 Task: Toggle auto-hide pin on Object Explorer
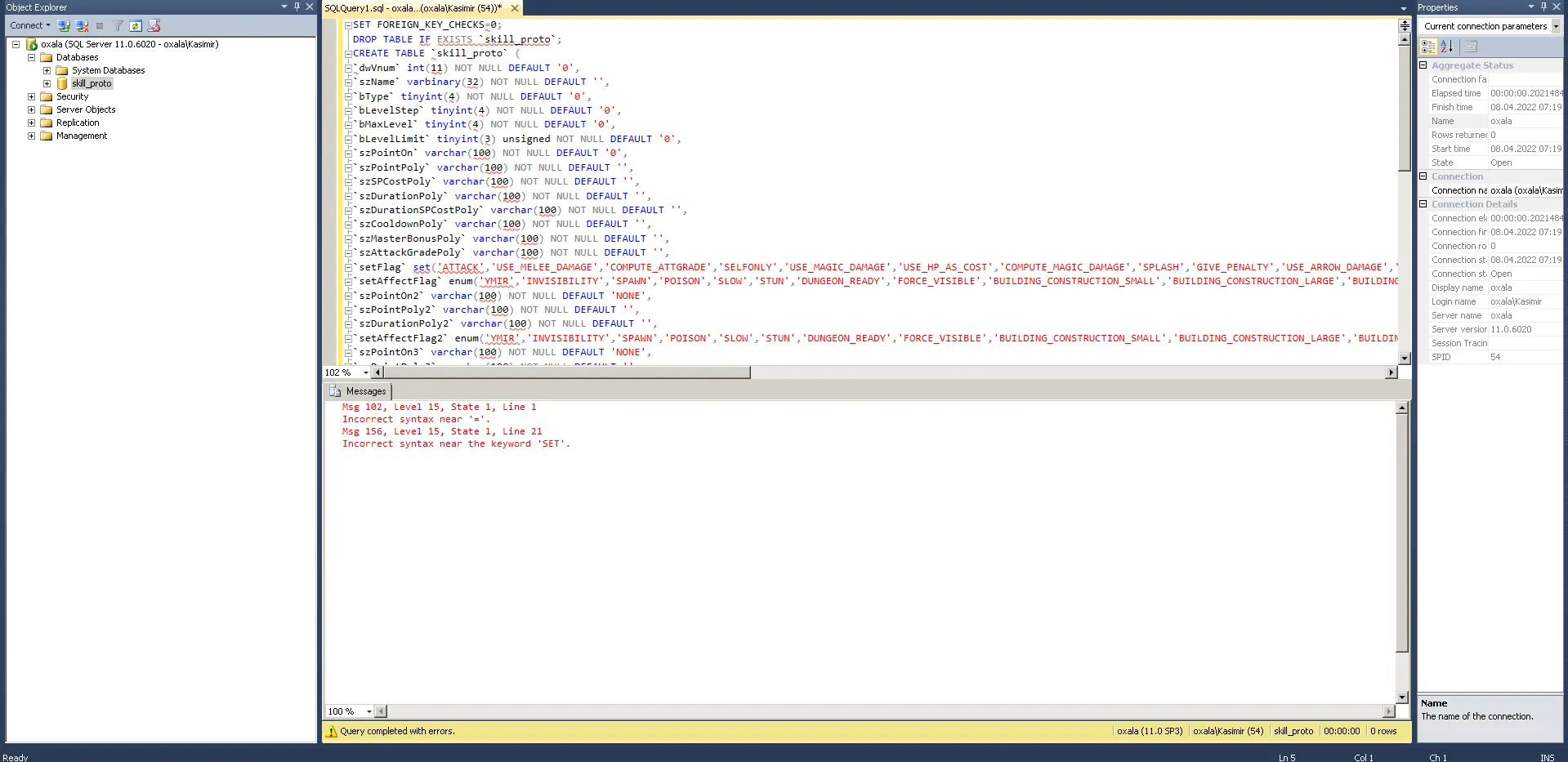tap(297, 7)
